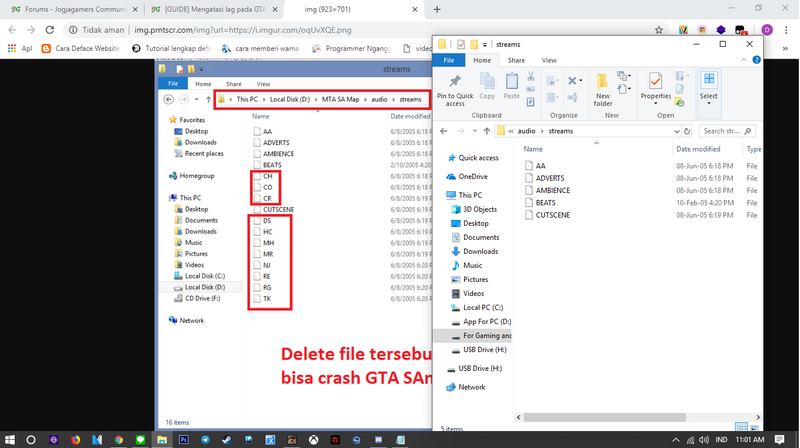
Task: Open the Delete options dropdown arrow
Action: click(x=581, y=81)
